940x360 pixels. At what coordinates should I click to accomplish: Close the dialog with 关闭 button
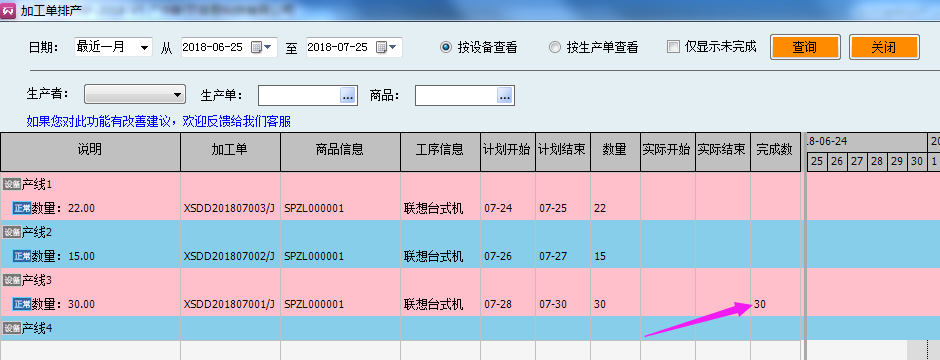[x=884, y=47]
